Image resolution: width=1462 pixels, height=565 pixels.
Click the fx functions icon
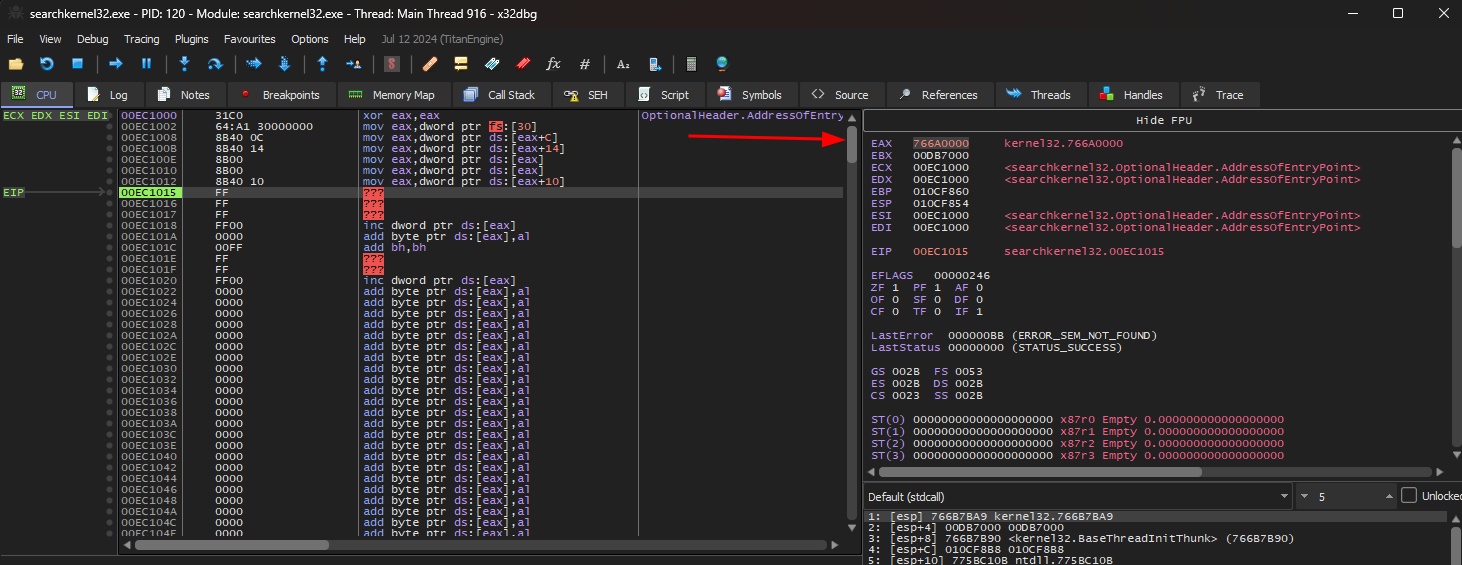click(x=553, y=64)
